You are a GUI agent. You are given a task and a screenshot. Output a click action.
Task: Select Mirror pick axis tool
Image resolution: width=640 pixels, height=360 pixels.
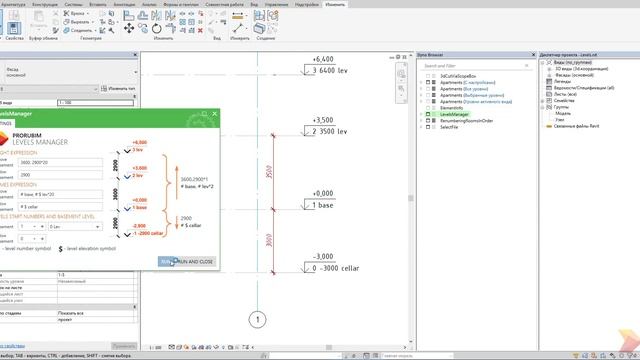157,16
